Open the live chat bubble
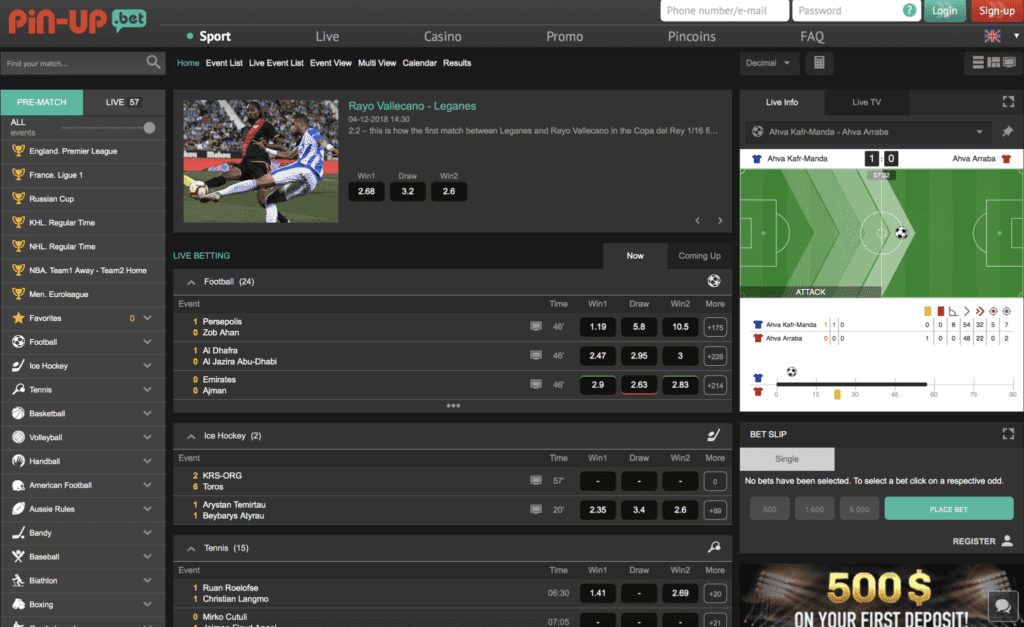The image size is (1024, 627). pos(1003,606)
